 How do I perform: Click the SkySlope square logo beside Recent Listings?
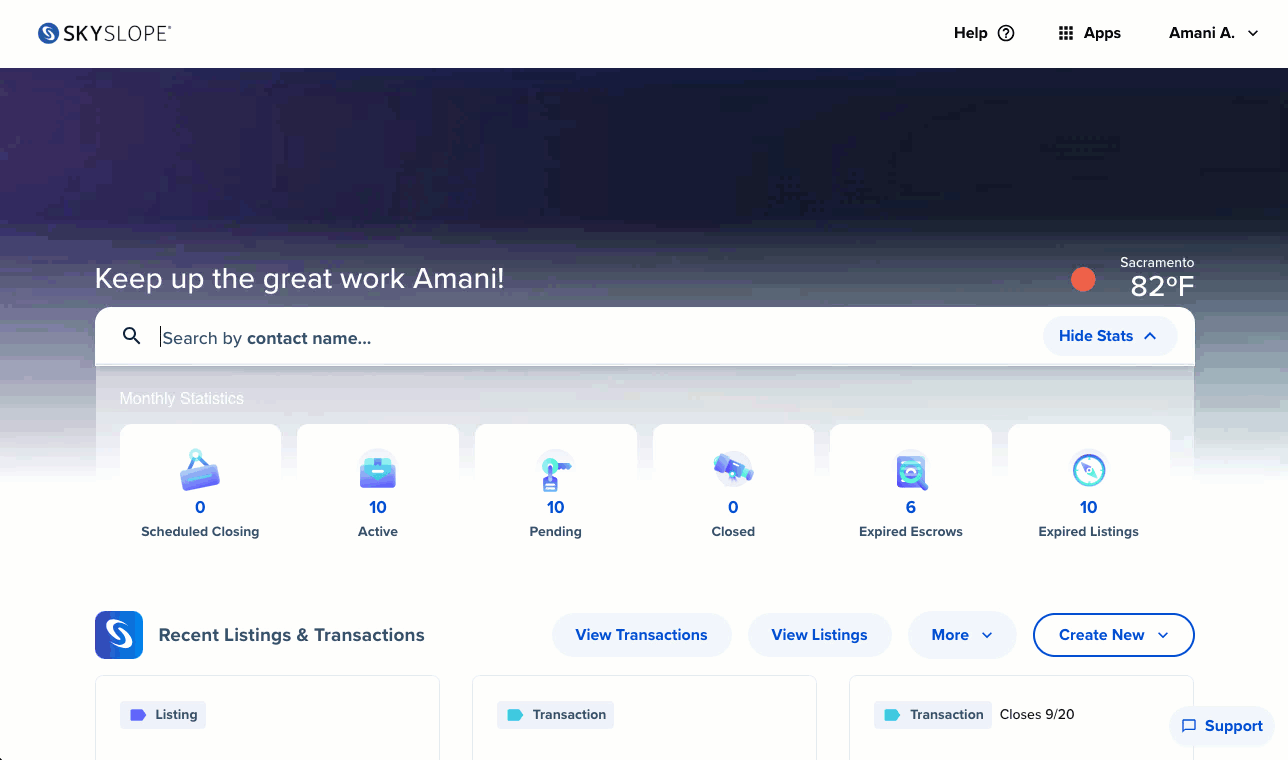point(119,635)
